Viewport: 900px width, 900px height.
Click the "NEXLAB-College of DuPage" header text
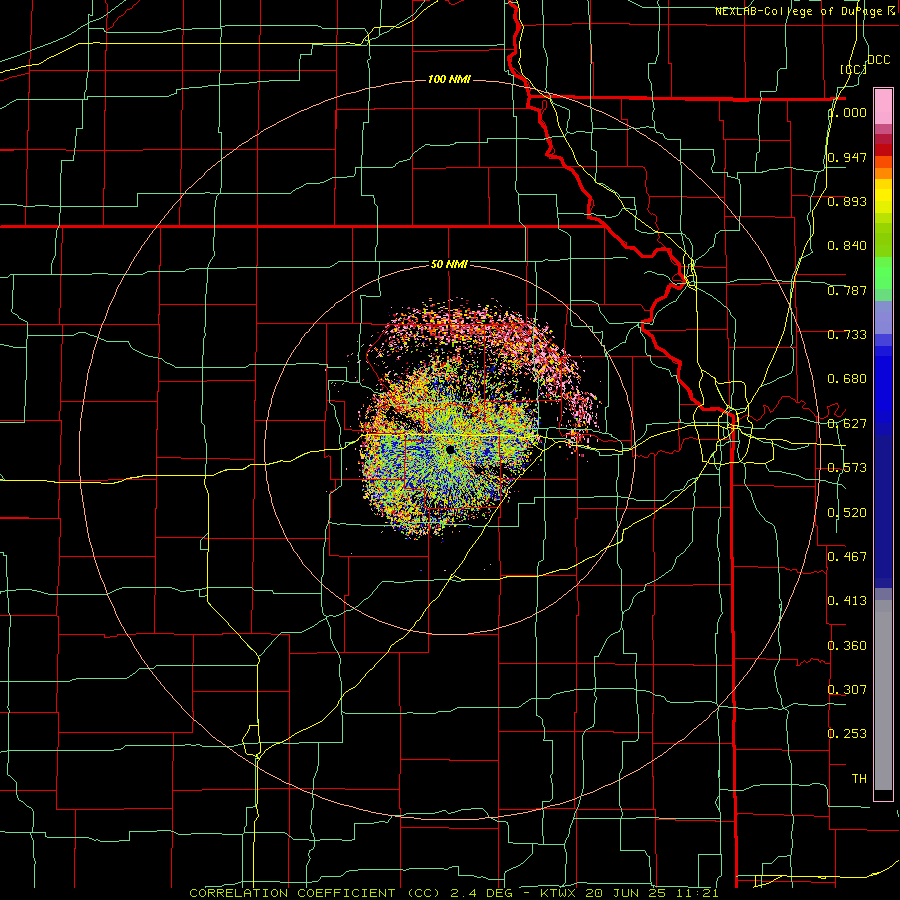coord(801,11)
